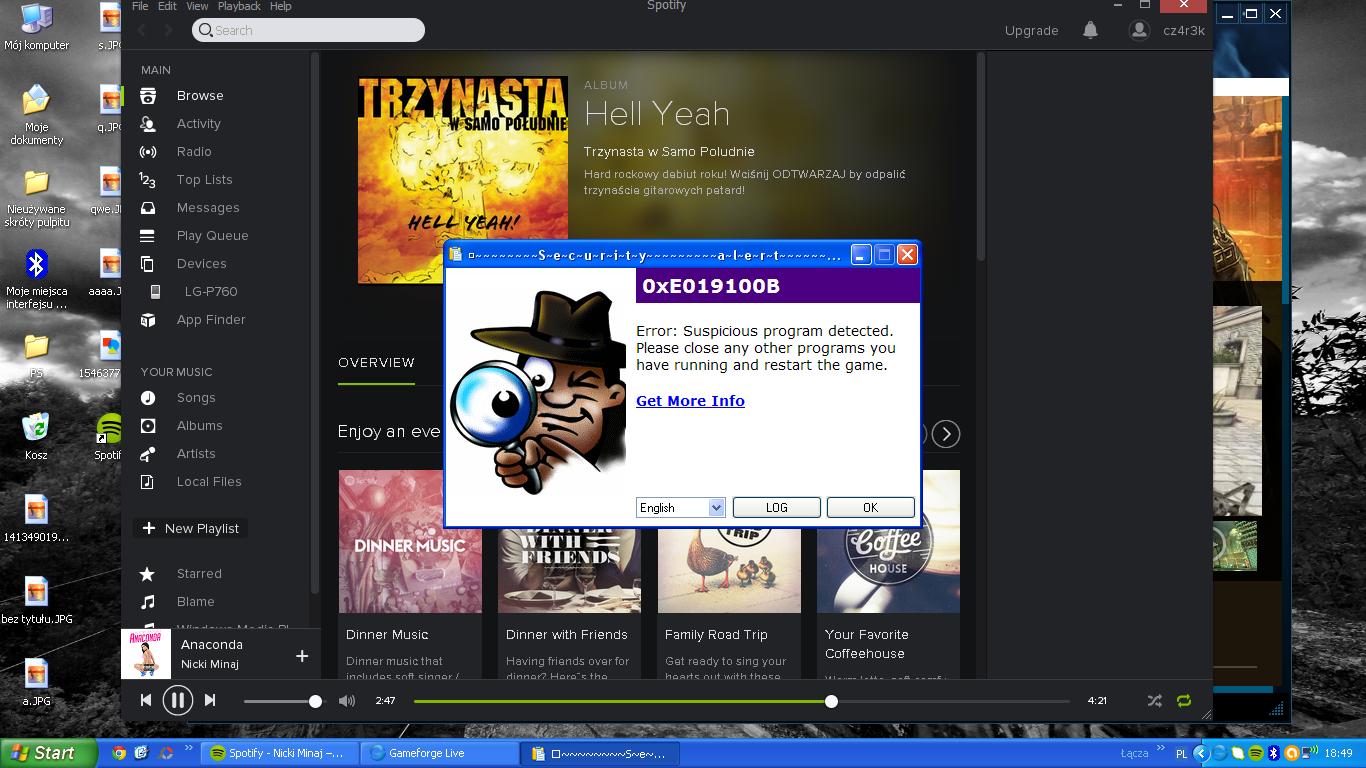Image resolution: width=1366 pixels, height=768 pixels.
Task: Open the Activity section icon
Action: coord(148,124)
